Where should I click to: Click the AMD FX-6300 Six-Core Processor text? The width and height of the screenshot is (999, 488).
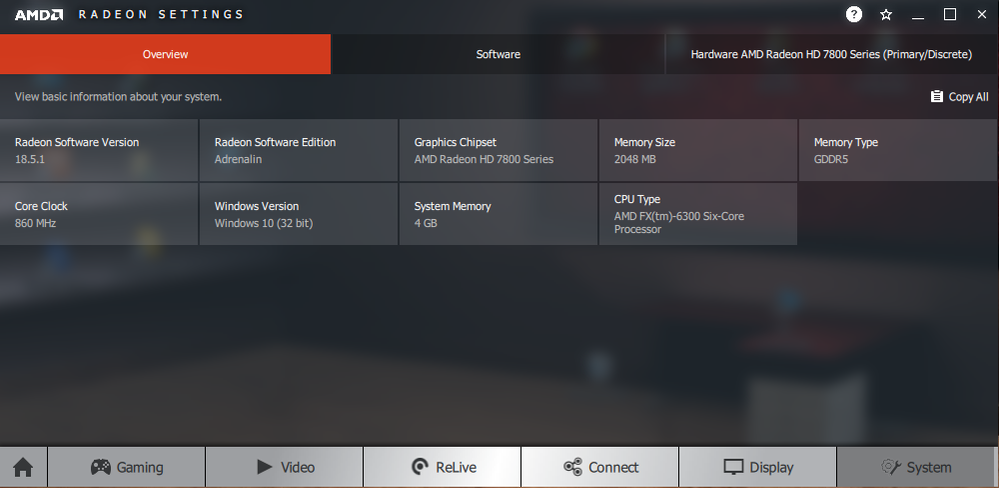679,222
